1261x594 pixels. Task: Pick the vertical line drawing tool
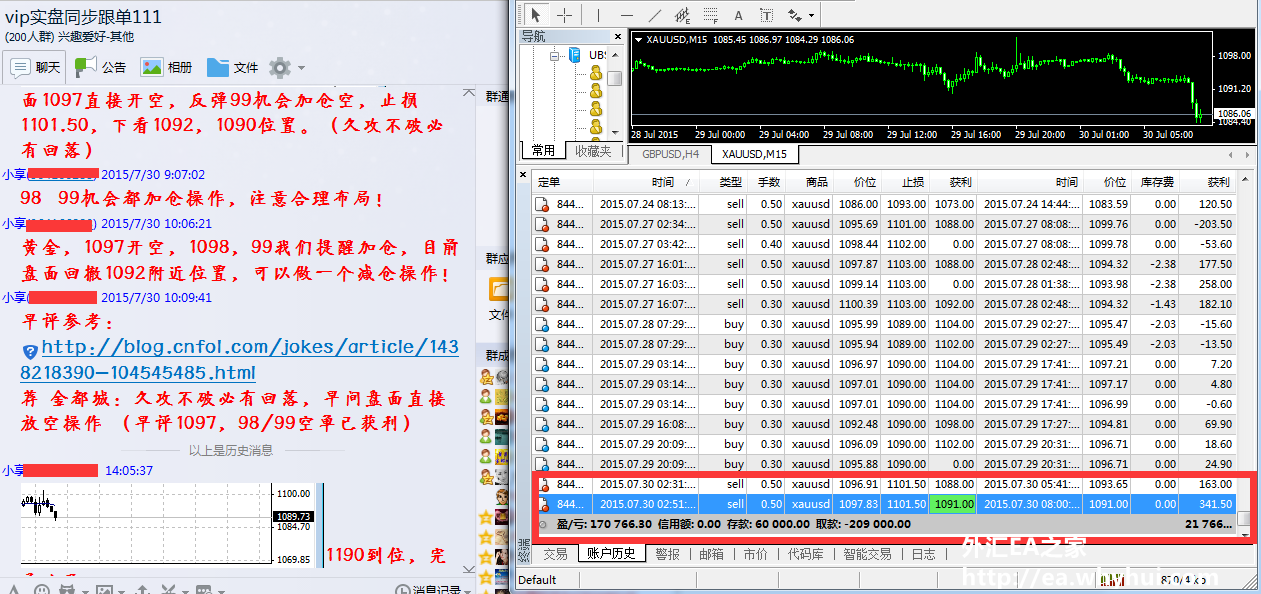point(598,15)
